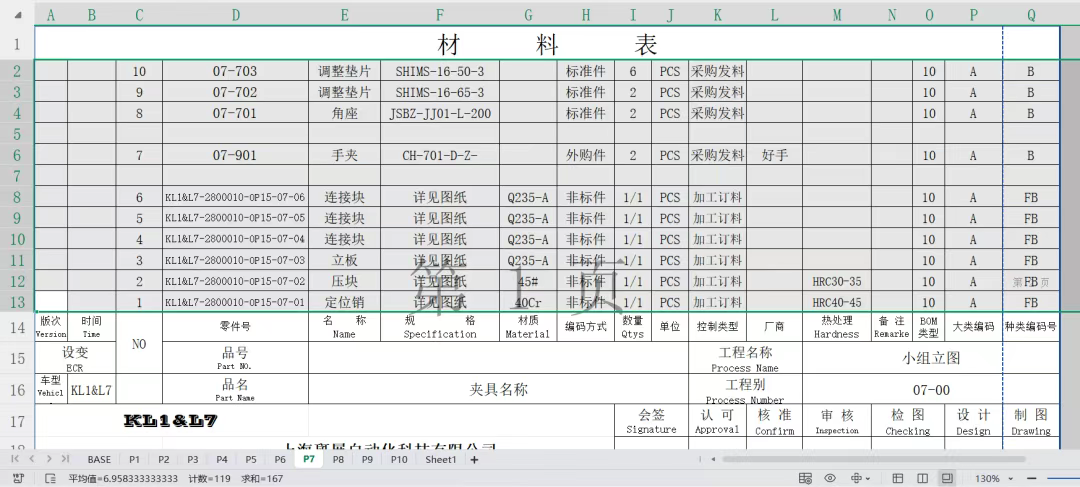Image resolution: width=1080 pixels, height=487 pixels.
Task: Click the 07-00 process number cell
Action: (x=931, y=390)
